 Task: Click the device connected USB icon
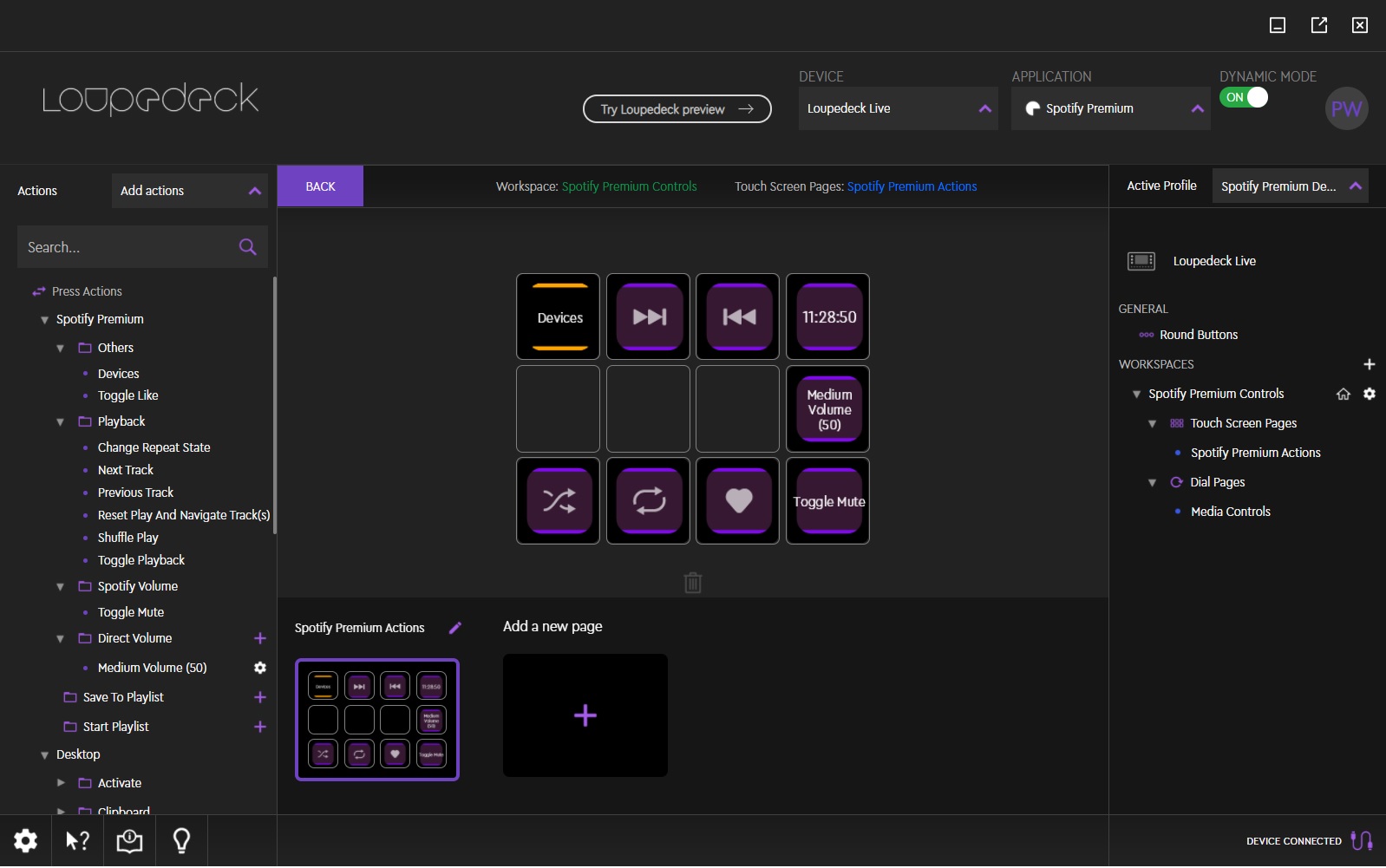coord(1362,840)
